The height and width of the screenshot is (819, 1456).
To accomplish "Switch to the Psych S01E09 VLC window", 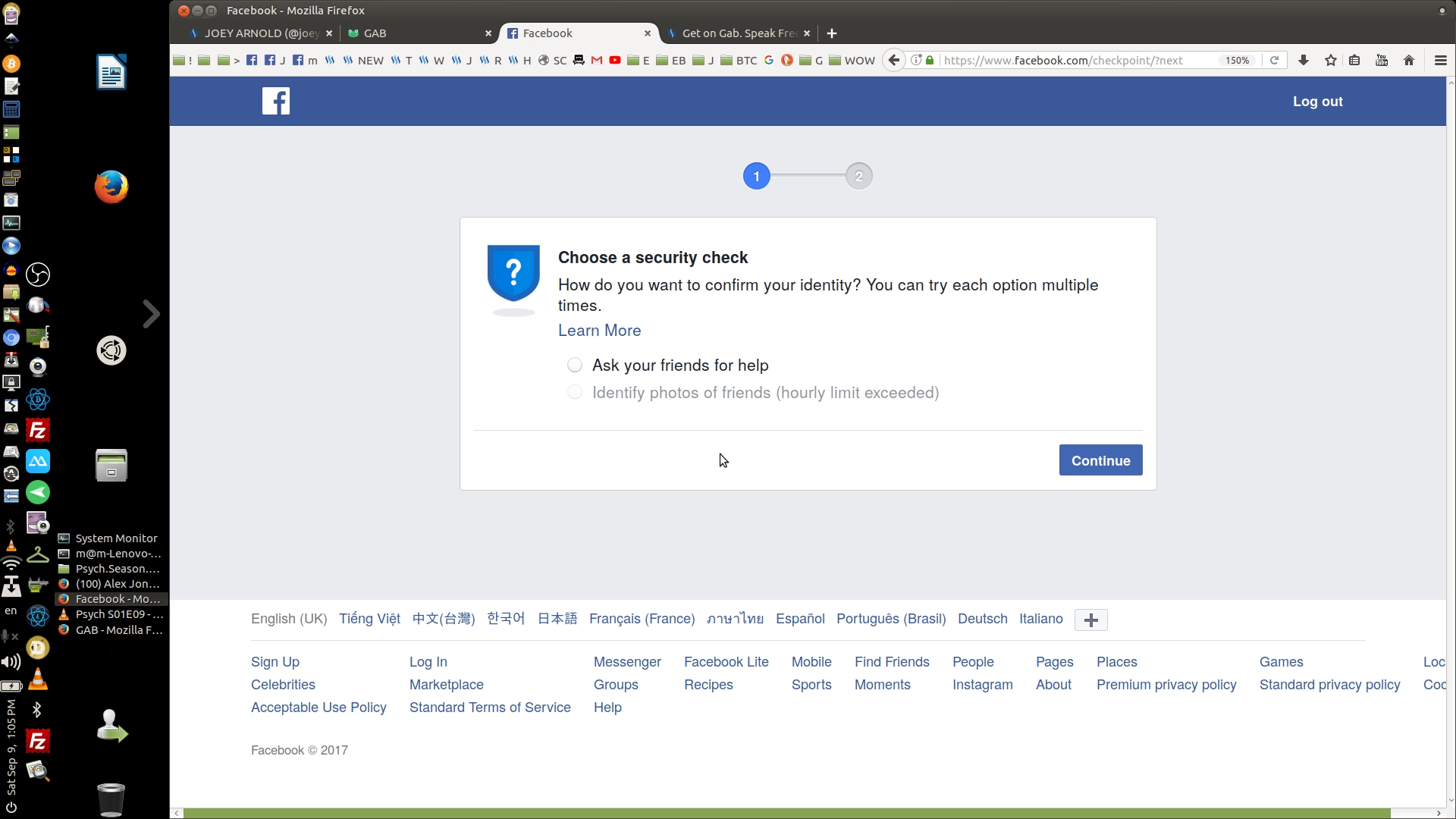I will pos(111,614).
